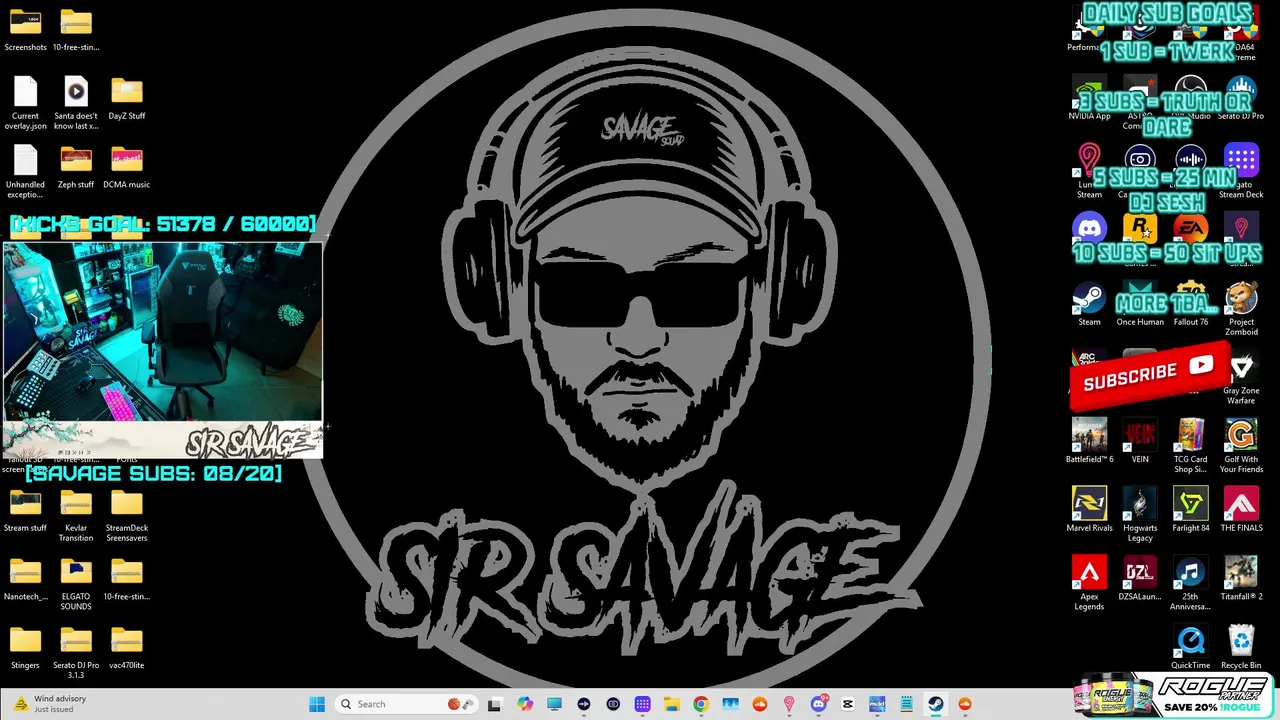Select the Zeph stuff folder
The width and height of the screenshot is (1280, 720).
(76, 167)
